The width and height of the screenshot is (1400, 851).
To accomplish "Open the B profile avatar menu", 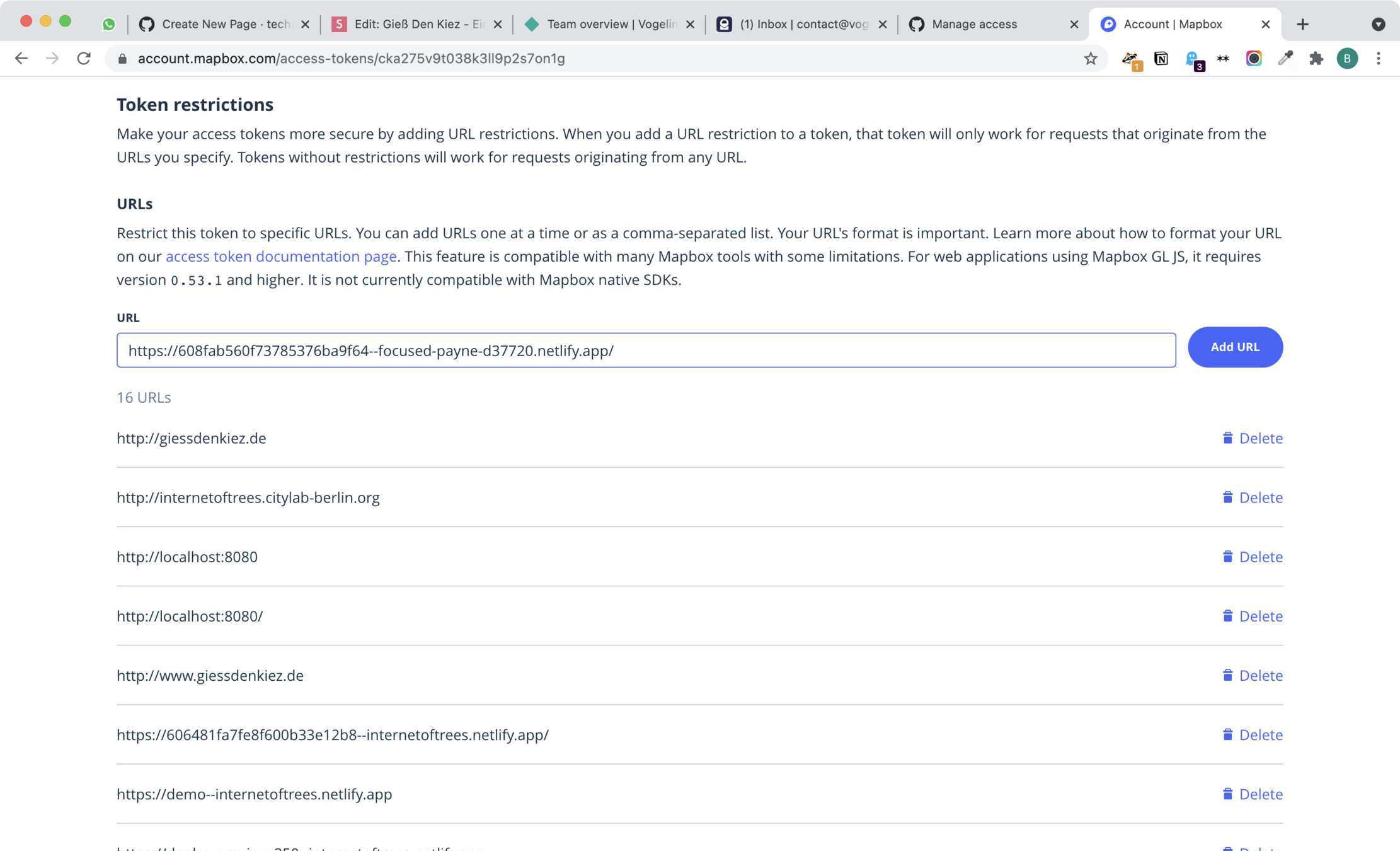I will [x=1347, y=59].
